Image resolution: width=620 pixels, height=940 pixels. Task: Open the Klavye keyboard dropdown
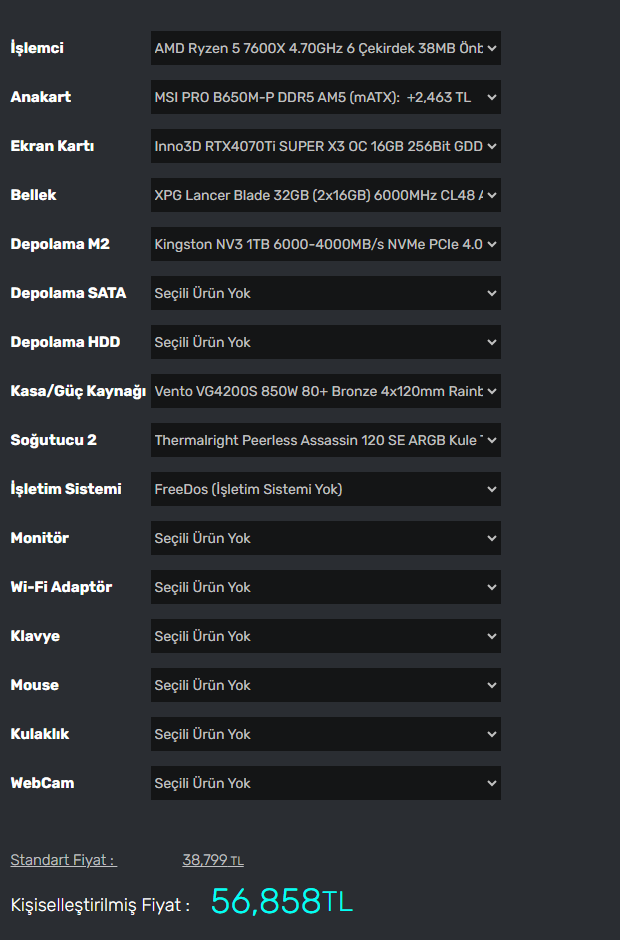(325, 636)
